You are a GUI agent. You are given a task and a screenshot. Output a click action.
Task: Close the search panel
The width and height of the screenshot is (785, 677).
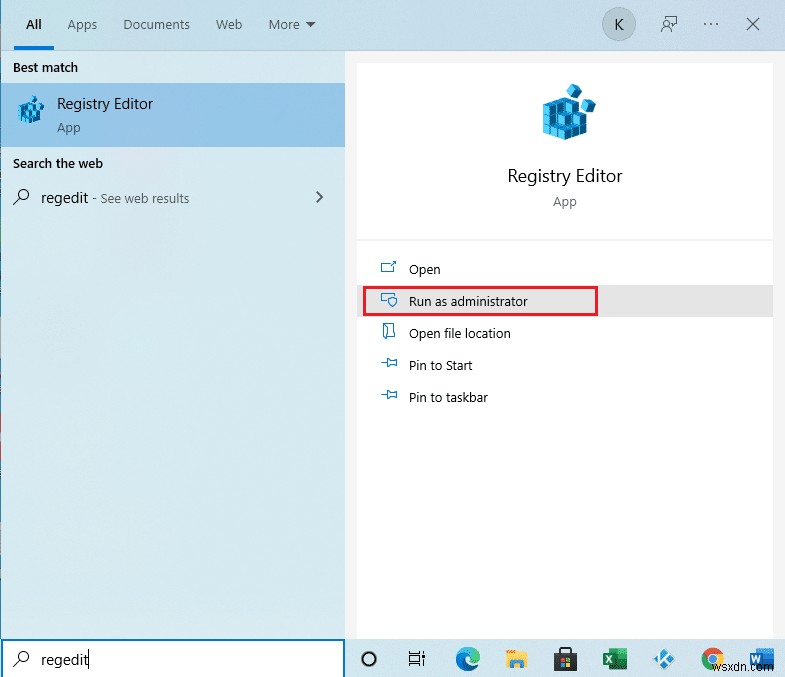point(752,25)
